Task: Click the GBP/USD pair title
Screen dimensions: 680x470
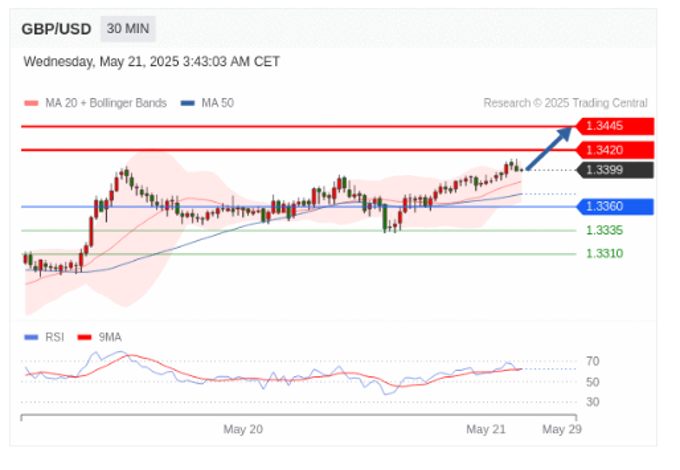Action: click(x=56, y=29)
